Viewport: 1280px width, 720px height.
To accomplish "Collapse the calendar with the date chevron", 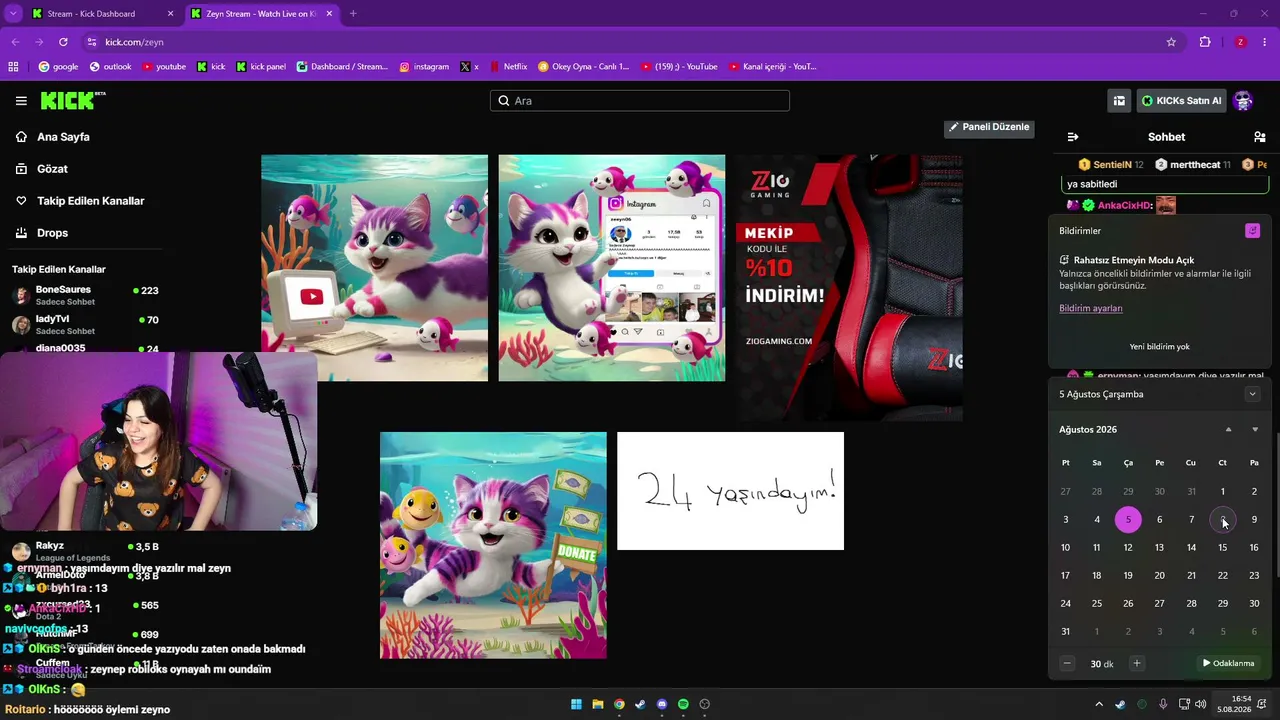I will point(1252,394).
